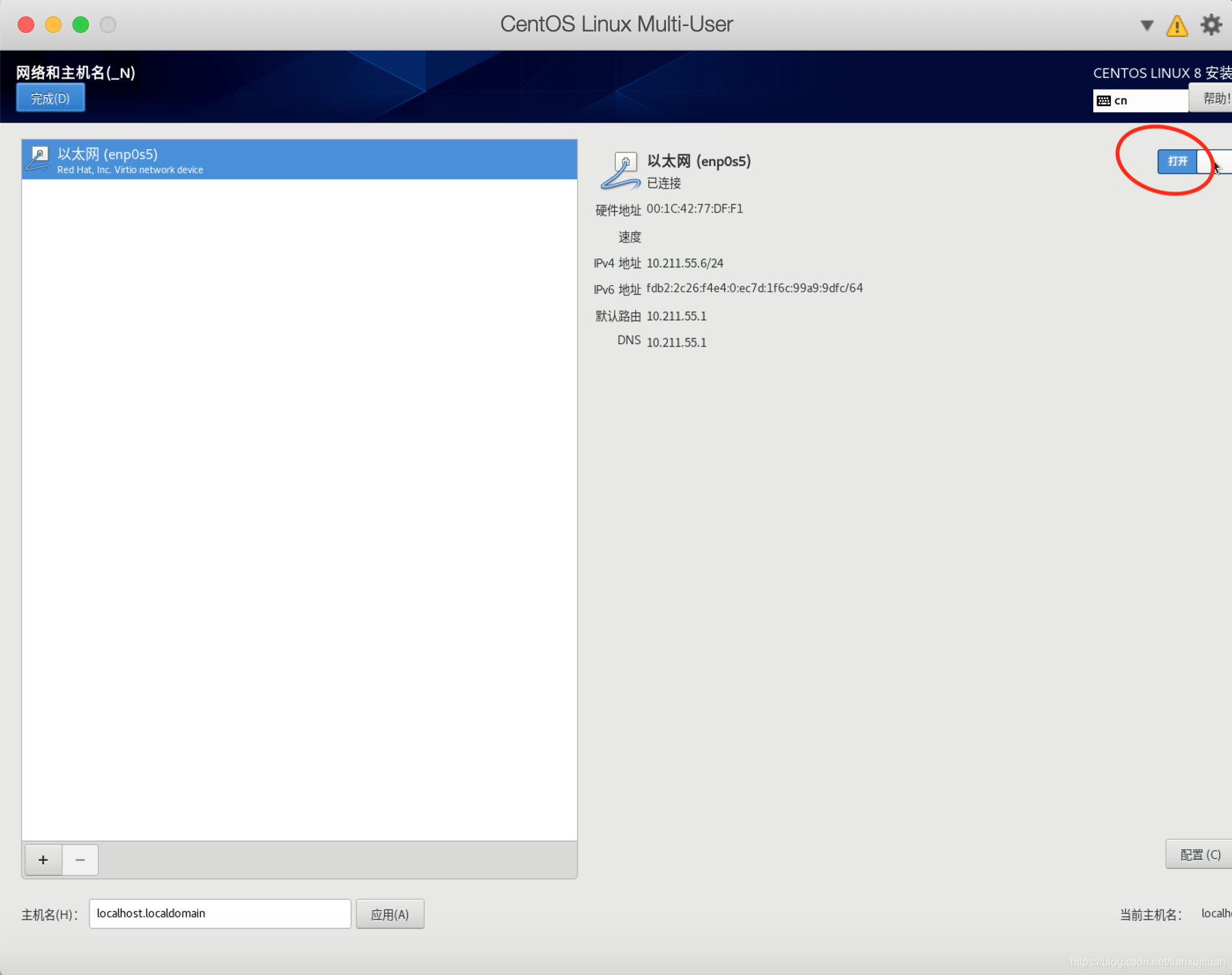
Task: Click the cn keyboard layout indicator
Action: (1140, 101)
